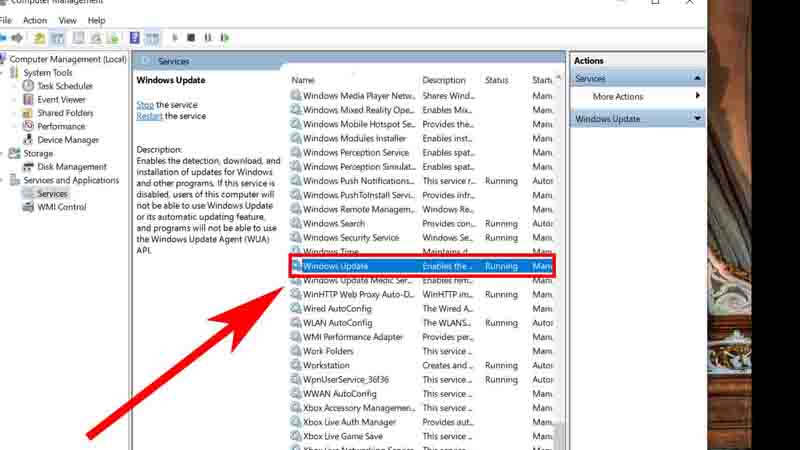This screenshot has height=450, width=800.
Task: Click the Help toolbar icon
Action: [134, 38]
